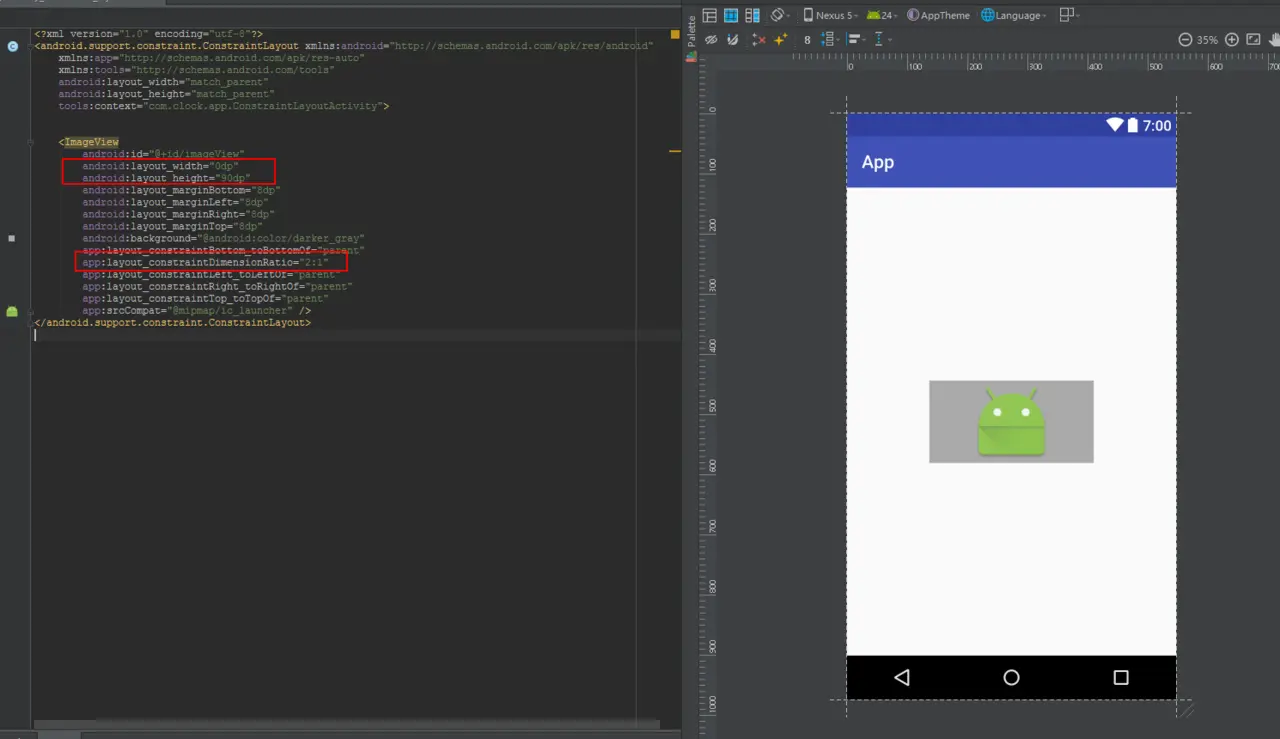
Task: Open the AppTheme theme selector
Action: [x=939, y=15]
